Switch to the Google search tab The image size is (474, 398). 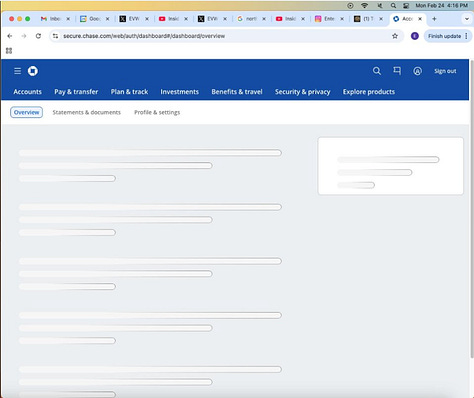tap(251, 19)
